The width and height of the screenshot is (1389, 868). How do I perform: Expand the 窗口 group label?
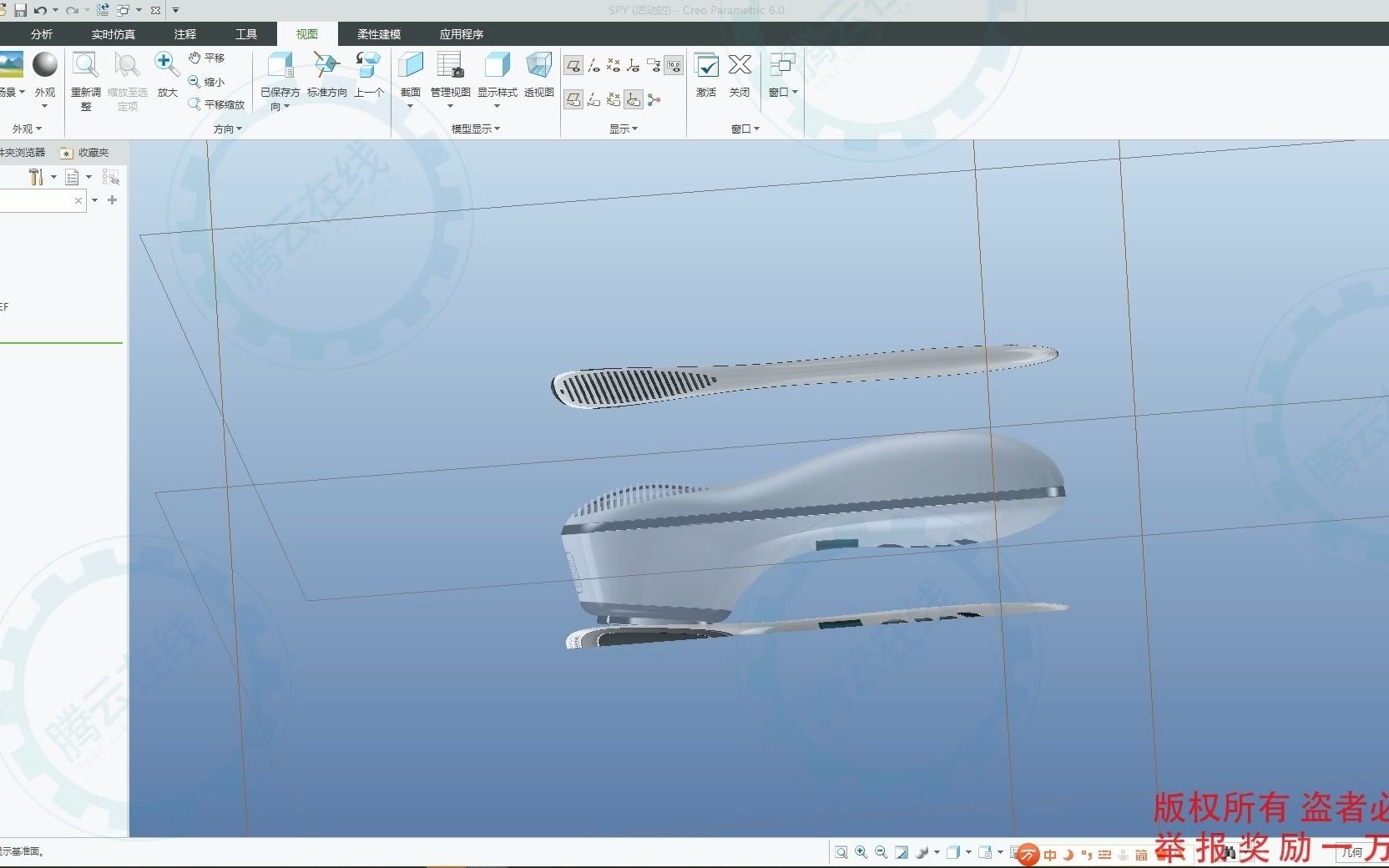(745, 129)
